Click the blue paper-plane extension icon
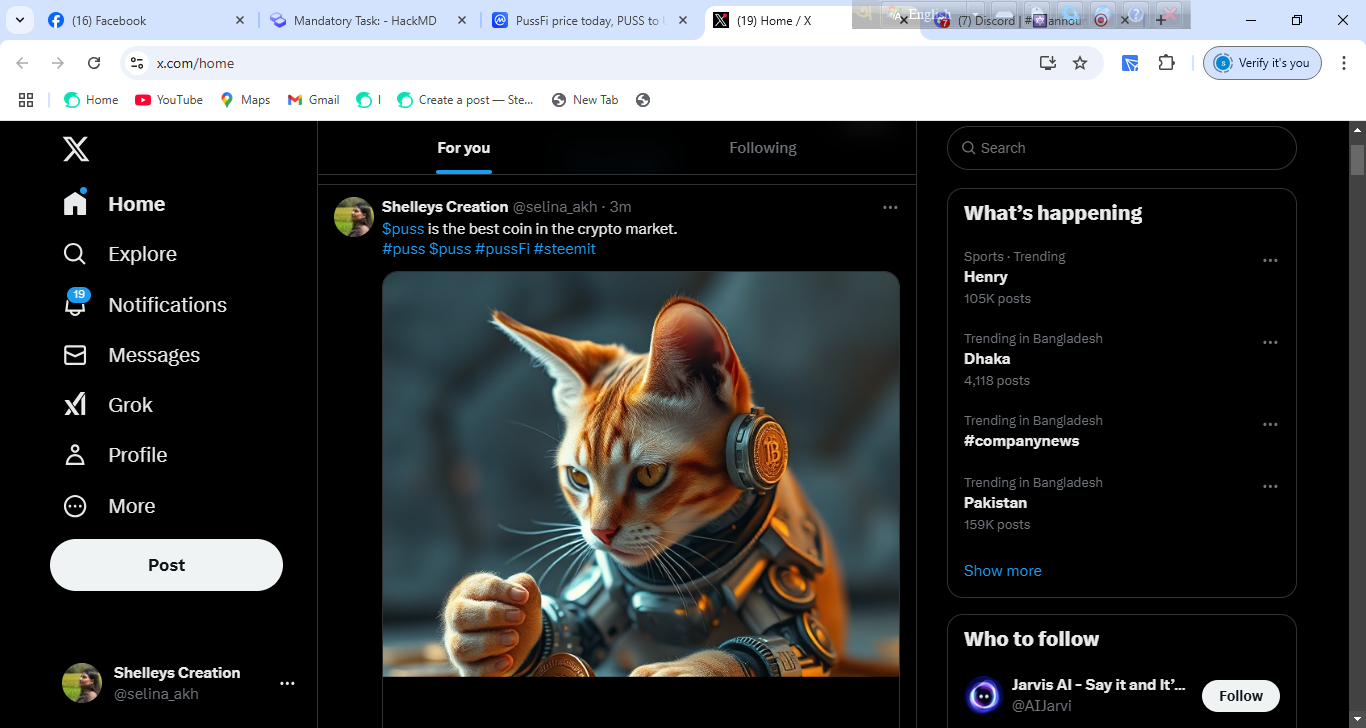Screen dimensions: 1366x728 click(x=1130, y=63)
